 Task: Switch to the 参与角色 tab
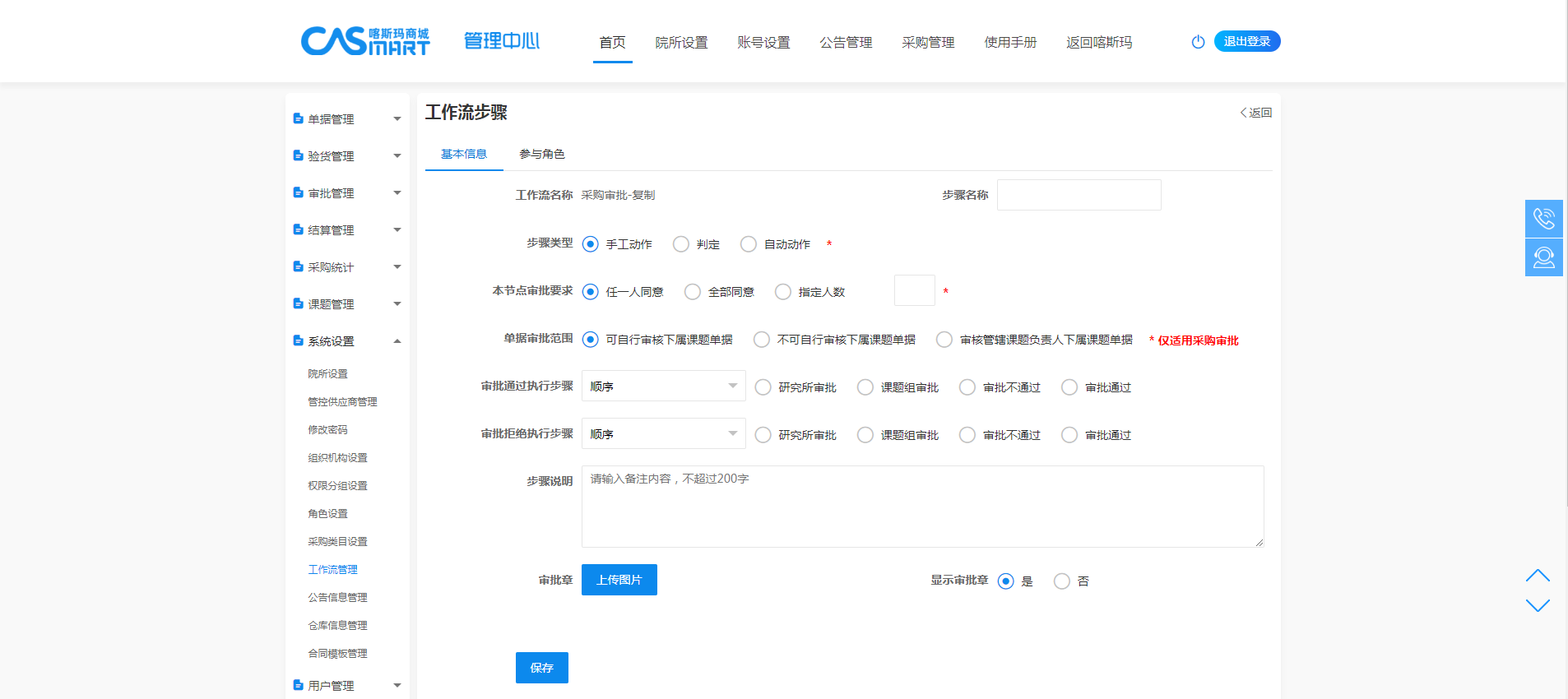point(541,155)
